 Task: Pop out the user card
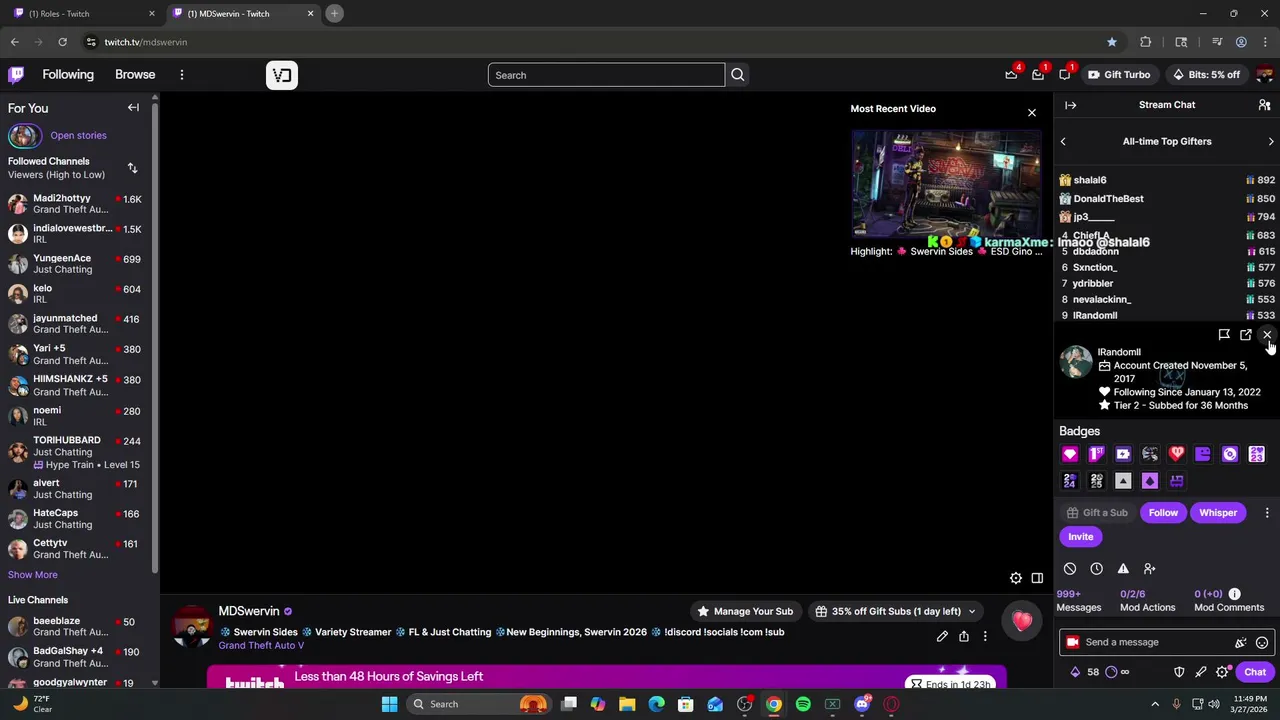(1246, 335)
